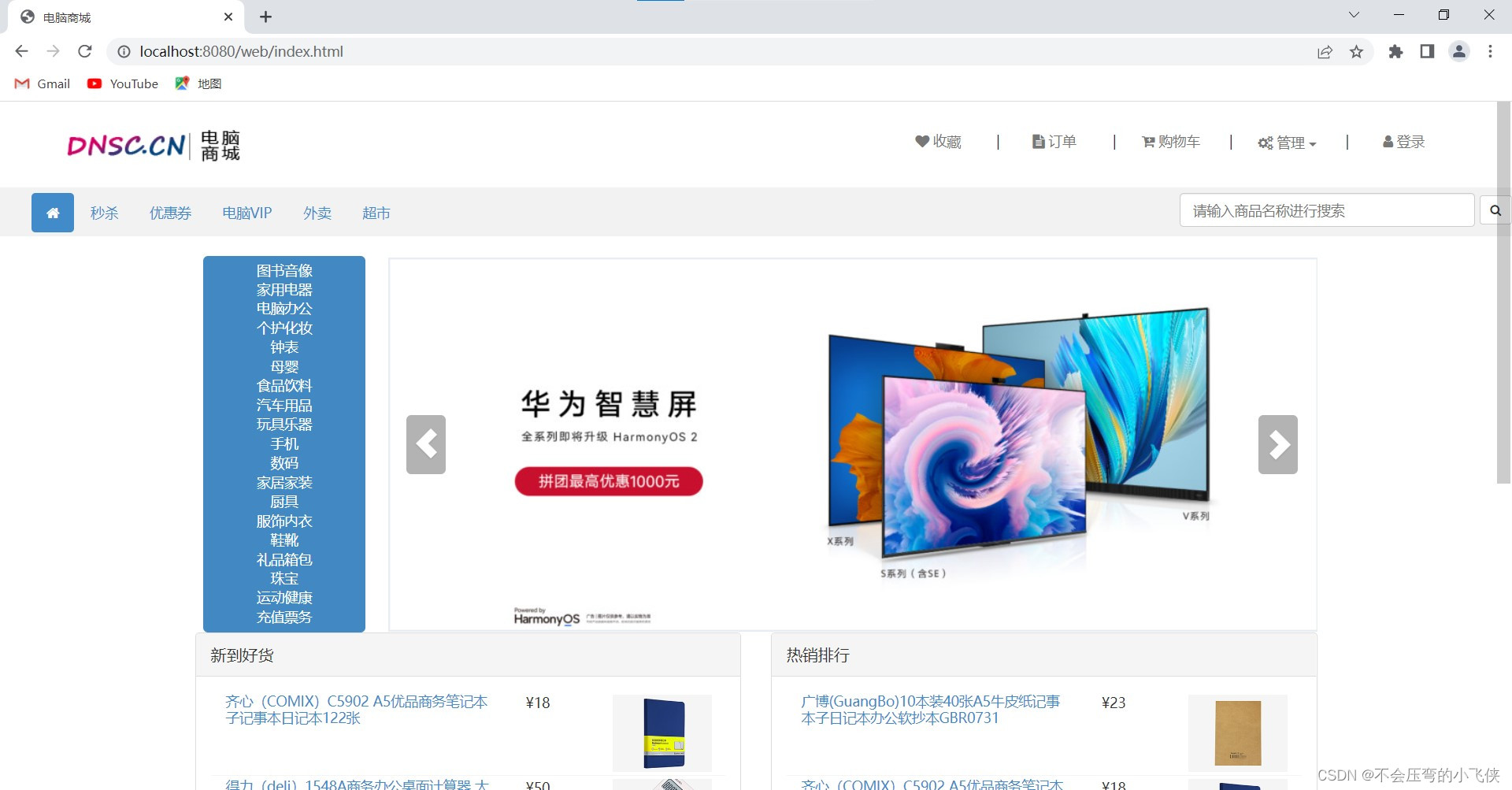The height and width of the screenshot is (790, 1512).
Task: Open the Gmail bookmark
Action: (x=43, y=83)
